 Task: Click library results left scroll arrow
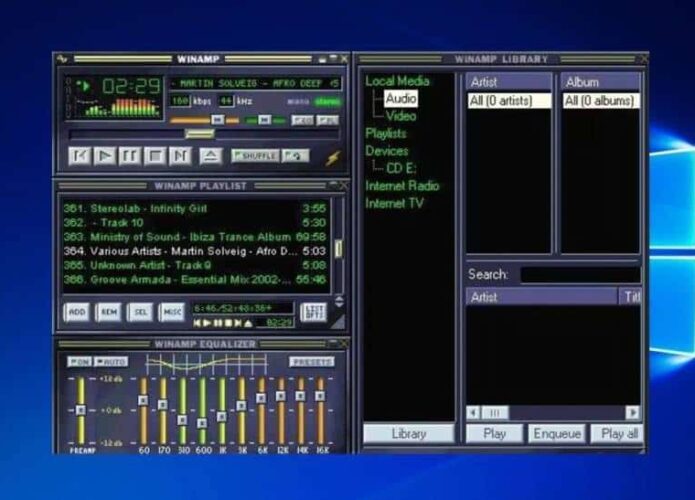(x=473, y=413)
